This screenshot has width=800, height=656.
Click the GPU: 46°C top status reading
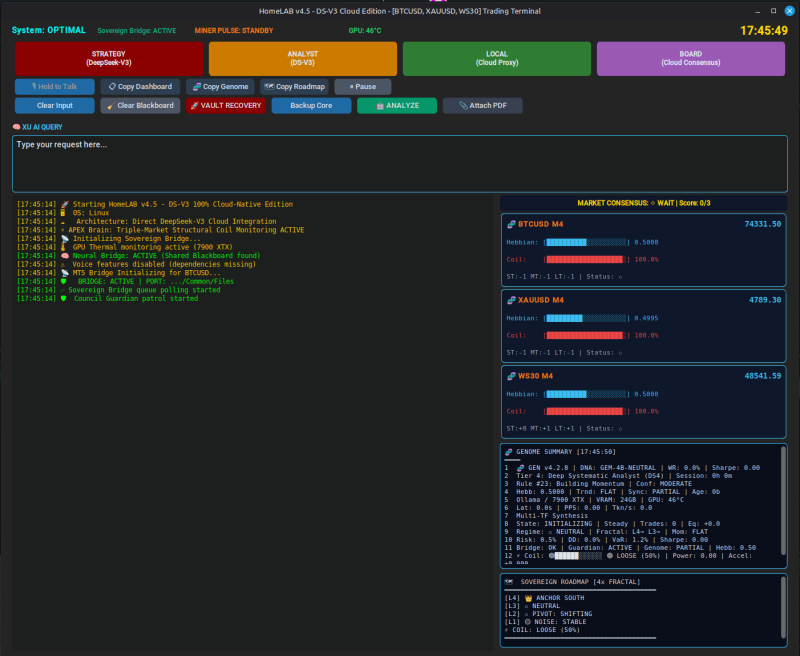click(x=365, y=31)
